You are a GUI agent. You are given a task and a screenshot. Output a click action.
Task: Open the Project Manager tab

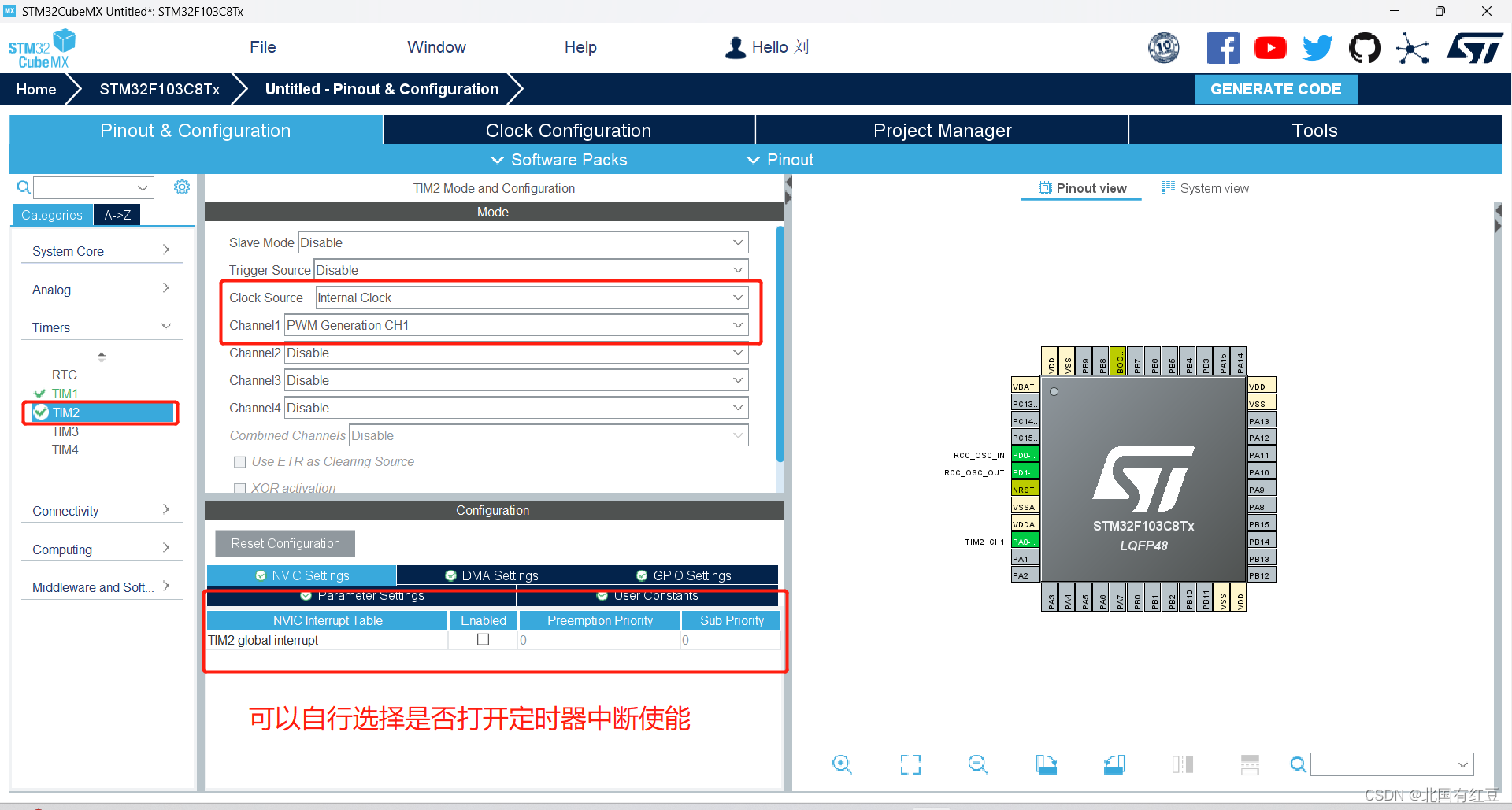(x=942, y=130)
